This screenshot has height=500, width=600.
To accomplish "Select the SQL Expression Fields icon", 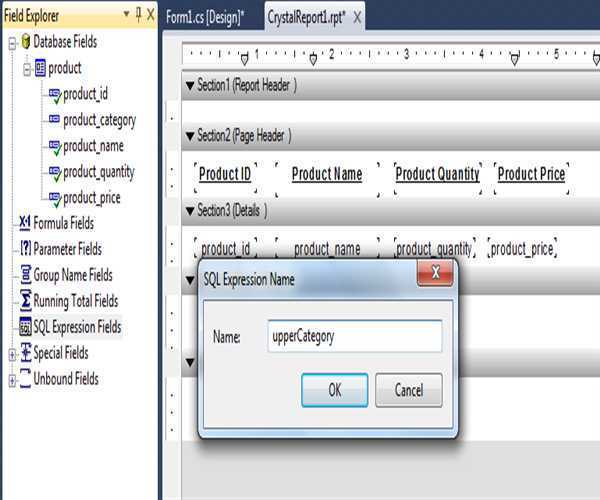I will (x=25, y=327).
